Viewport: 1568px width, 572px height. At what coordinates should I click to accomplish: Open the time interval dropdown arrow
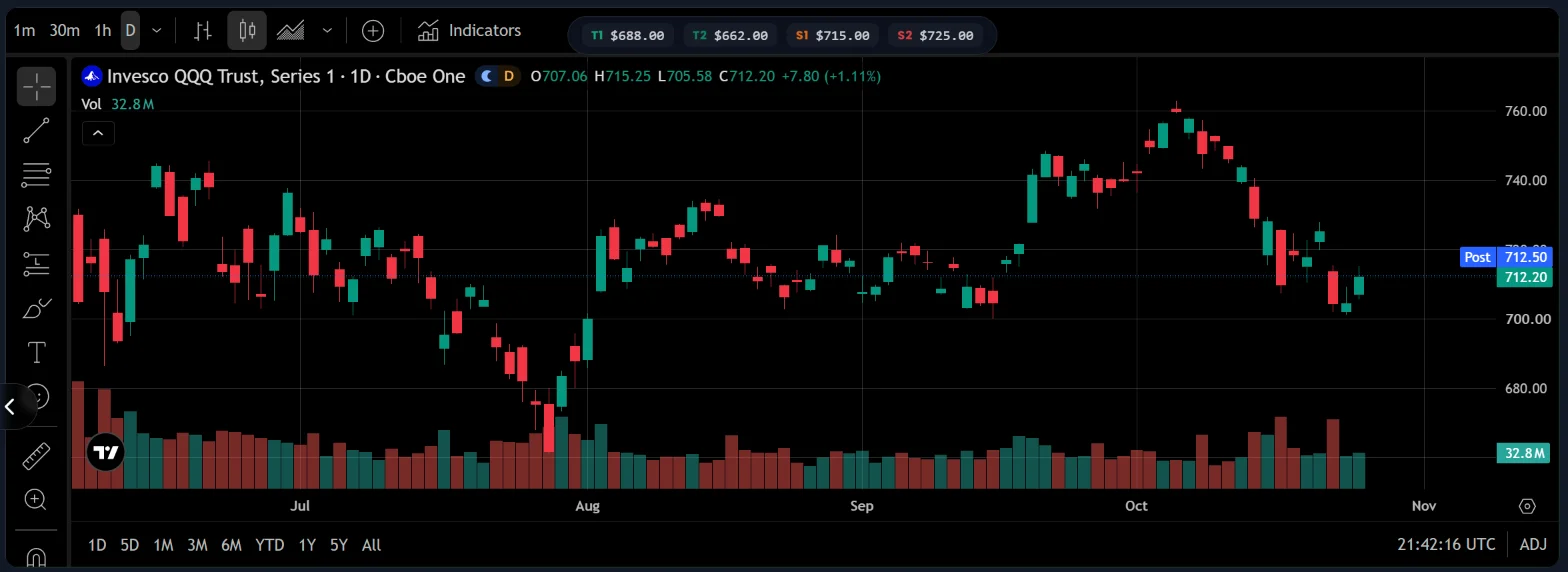coord(157,31)
